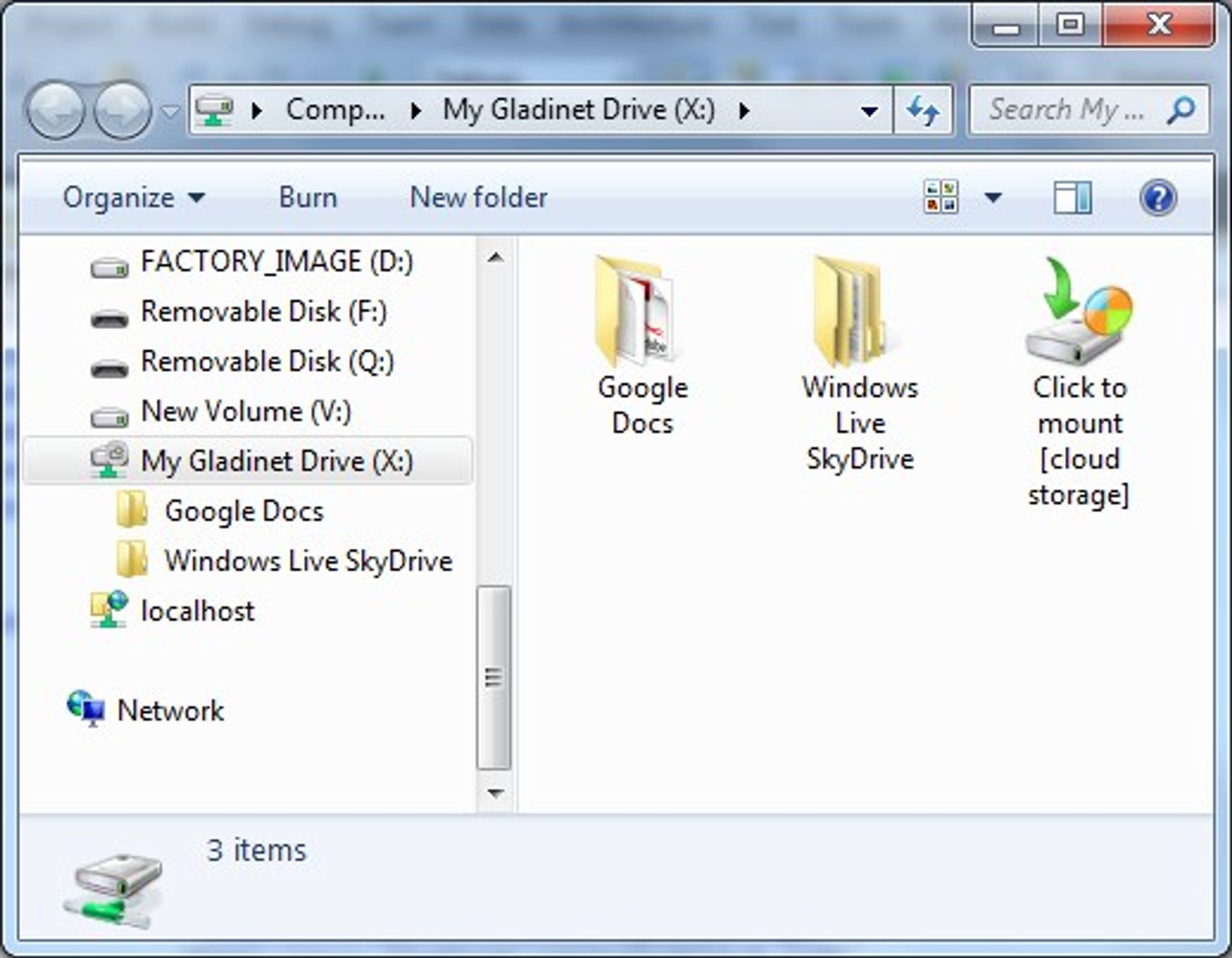Image resolution: width=1232 pixels, height=958 pixels.
Task: Toggle the preview pane icon
Action: 1072,198
